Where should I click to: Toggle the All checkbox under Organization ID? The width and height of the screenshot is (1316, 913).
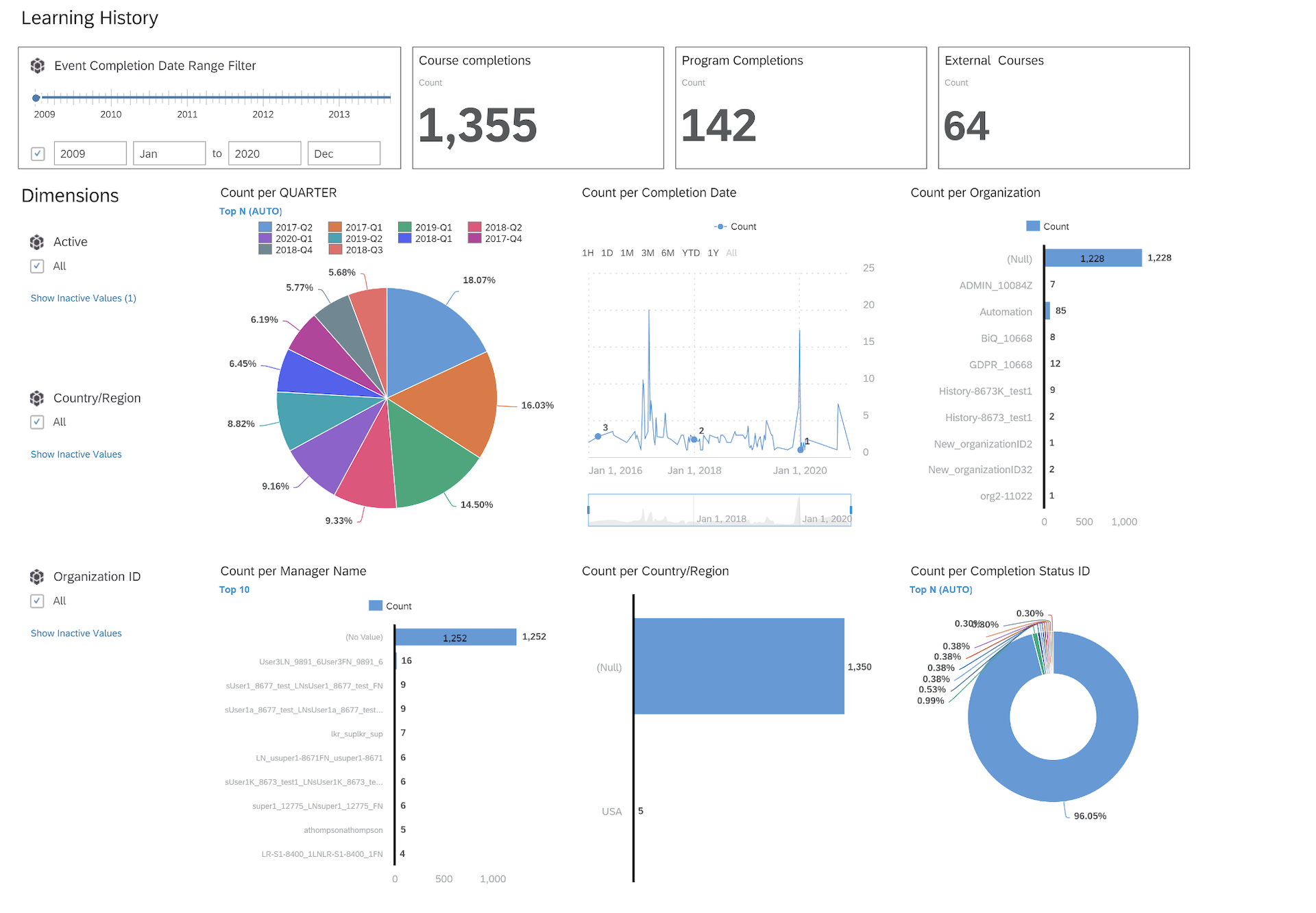[37, 601]
